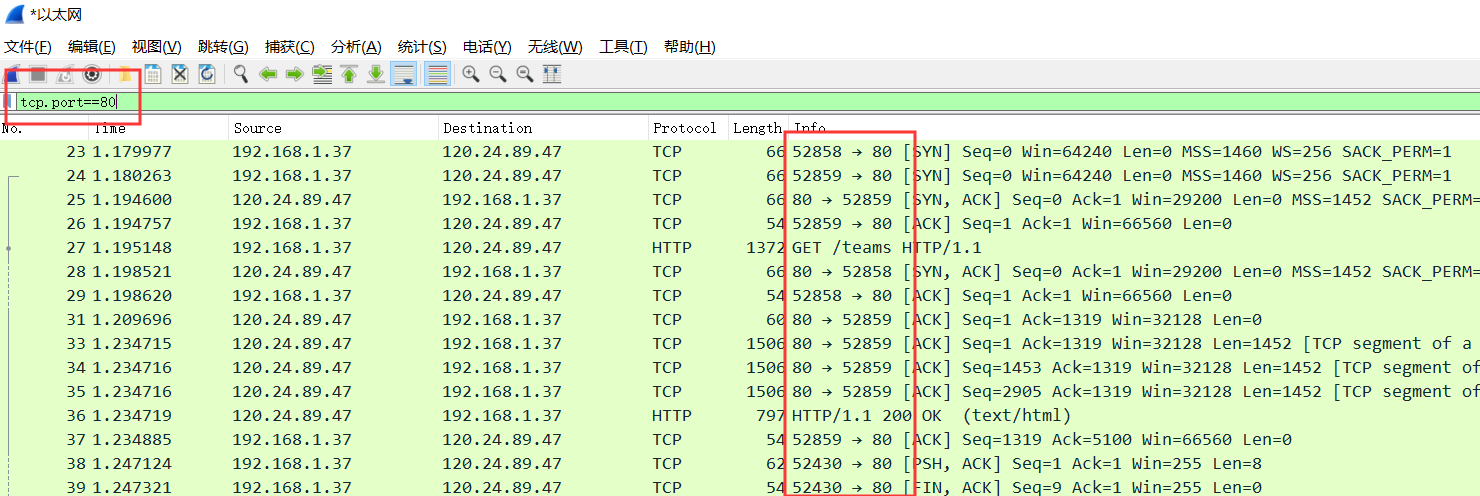Open the capture options gear icon
Viewport: 1480px width, 496px height.
(x=92, y=74)
